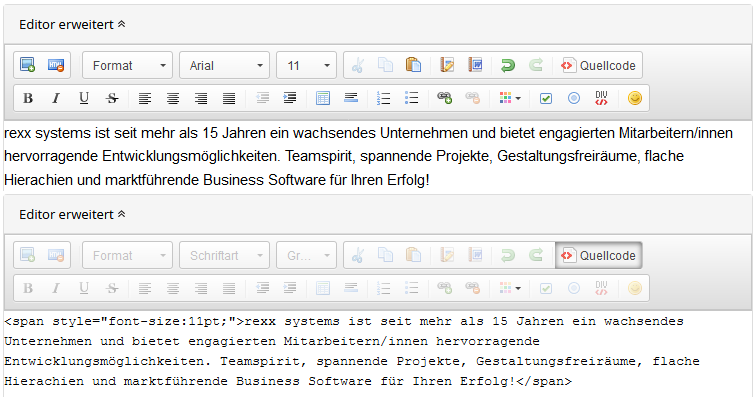
Task: Click the greyed smiley icon in the source editor
Action: (x=635, y=288)
